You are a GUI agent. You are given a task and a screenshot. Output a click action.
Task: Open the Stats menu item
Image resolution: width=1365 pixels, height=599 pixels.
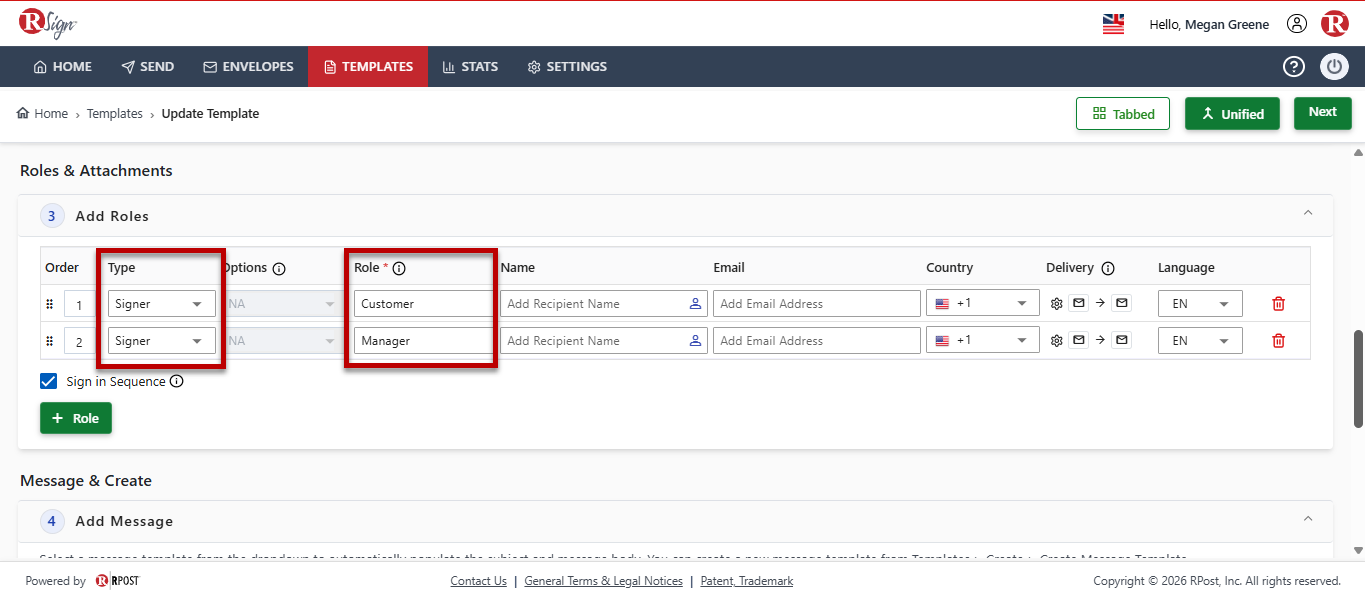(x=470, y=67)
